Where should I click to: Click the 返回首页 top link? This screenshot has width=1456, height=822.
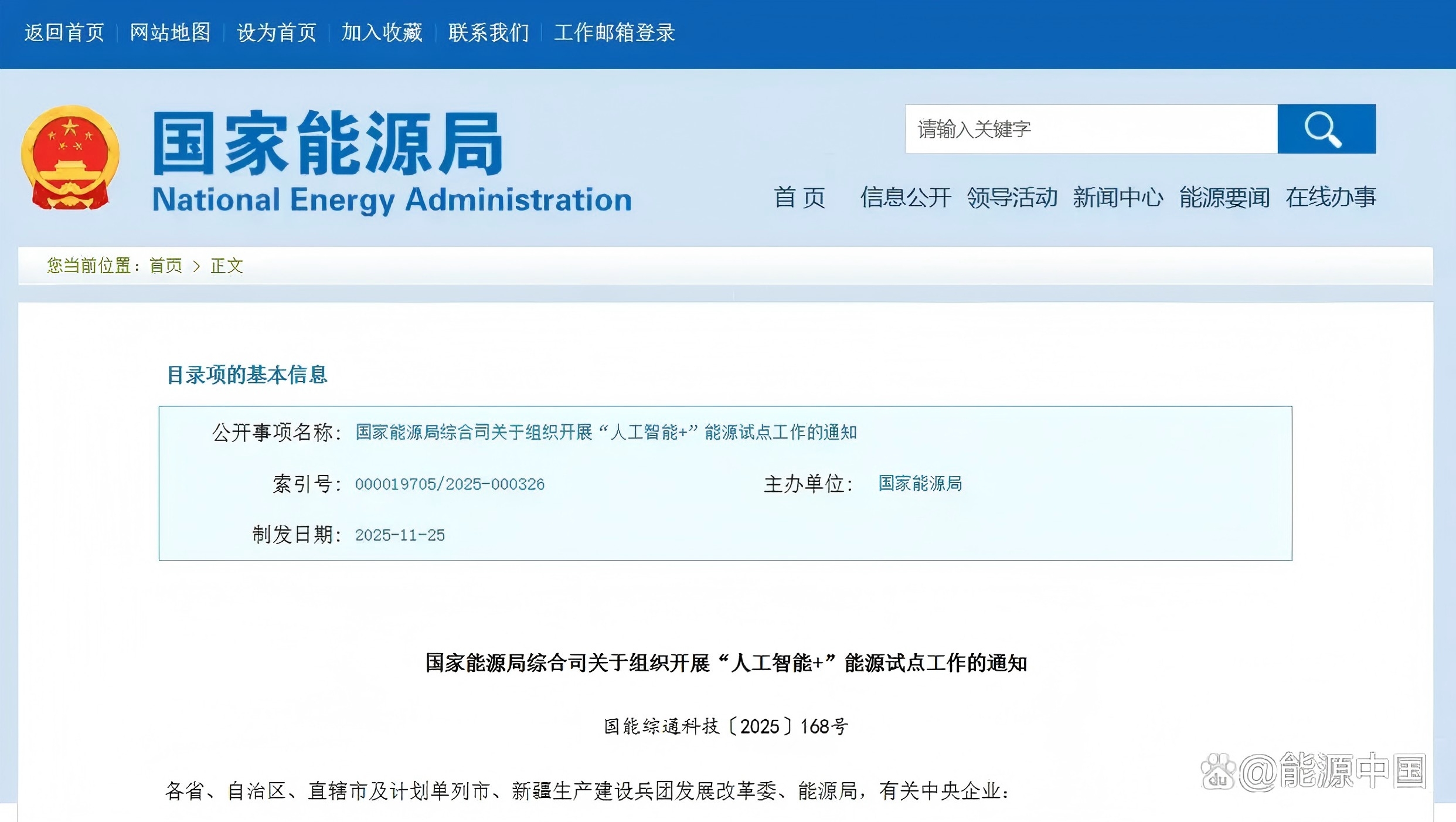[64, 32]
